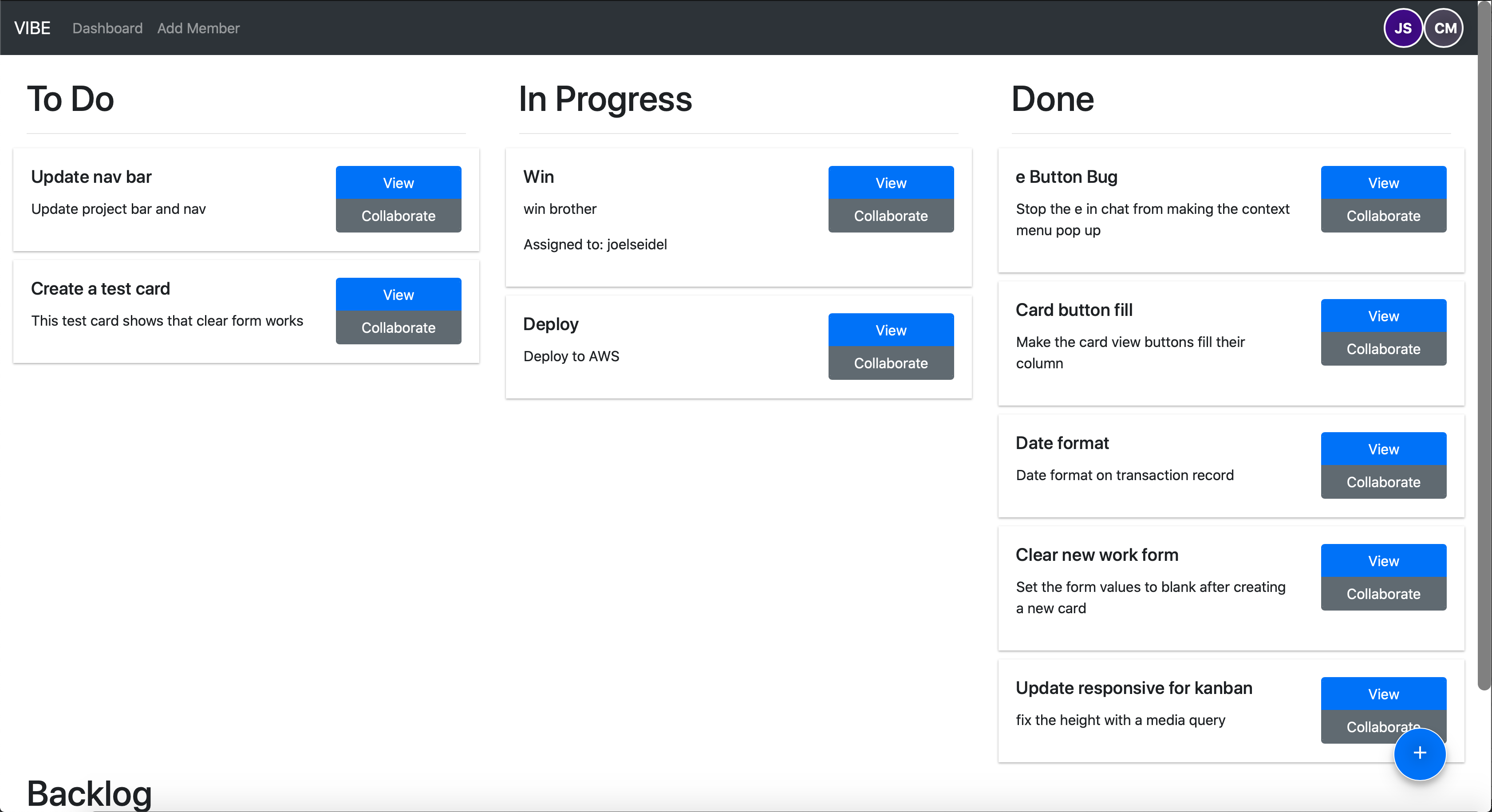View the e Button Bug card
The height and width of the screenshot is (812, 1492).
1383,183
